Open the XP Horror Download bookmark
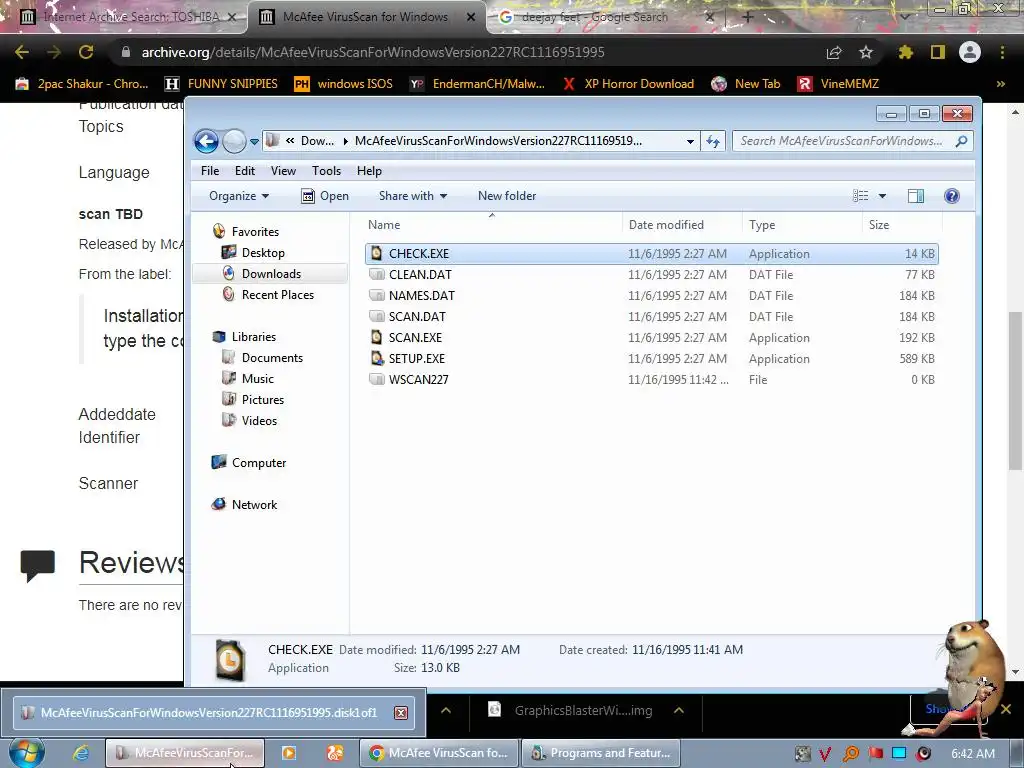 click(x=628, y=84)
